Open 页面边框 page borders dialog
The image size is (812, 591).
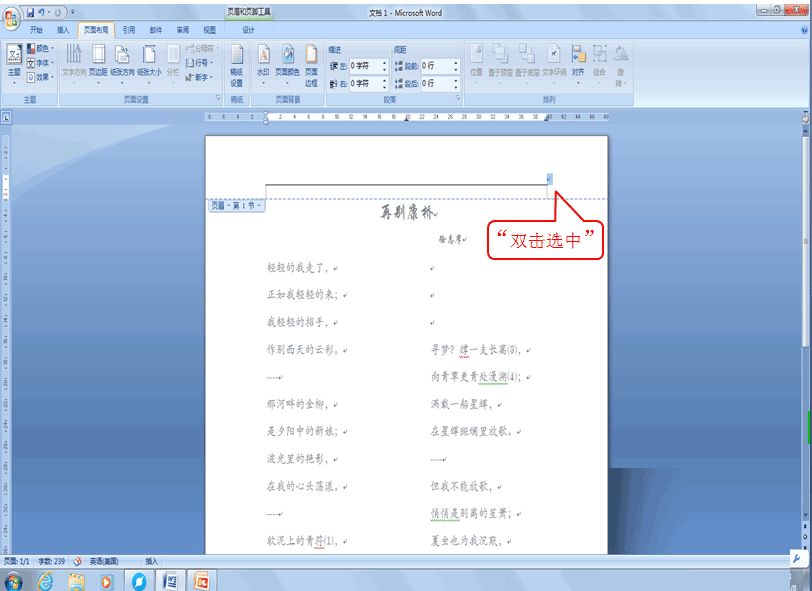click(x=311, y=66)
